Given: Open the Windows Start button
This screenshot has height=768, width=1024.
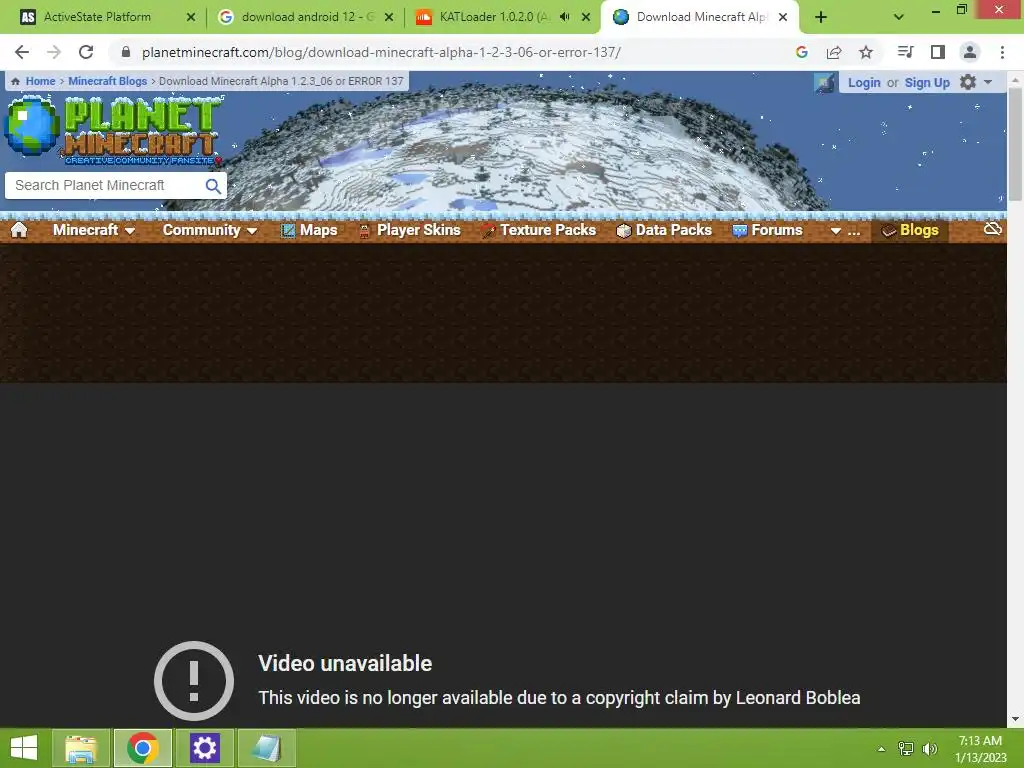Looking at the screenshot, I should pos(24,748).
